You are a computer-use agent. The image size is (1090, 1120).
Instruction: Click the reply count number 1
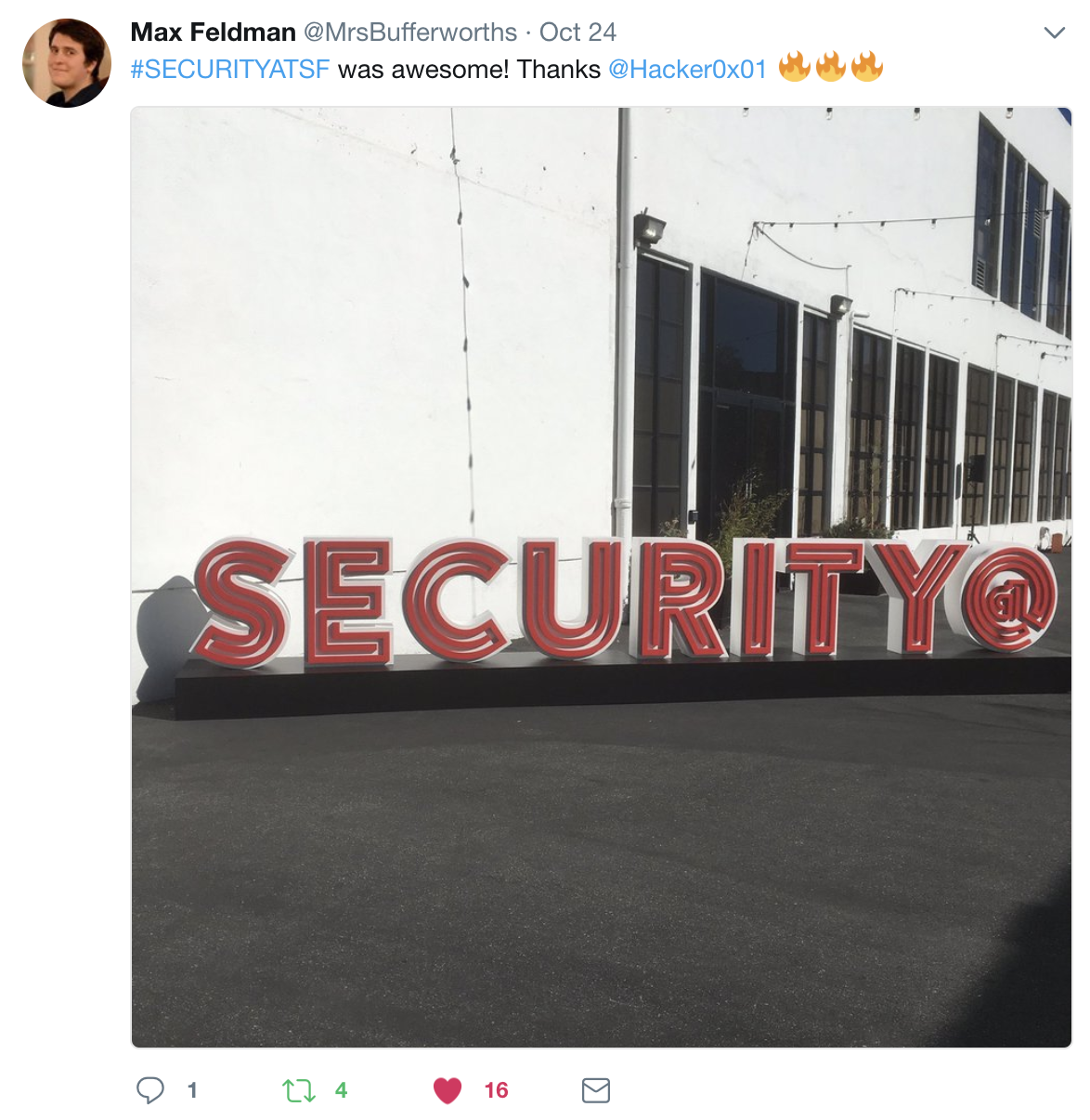pyautogui.click(x=192, y=1090)
